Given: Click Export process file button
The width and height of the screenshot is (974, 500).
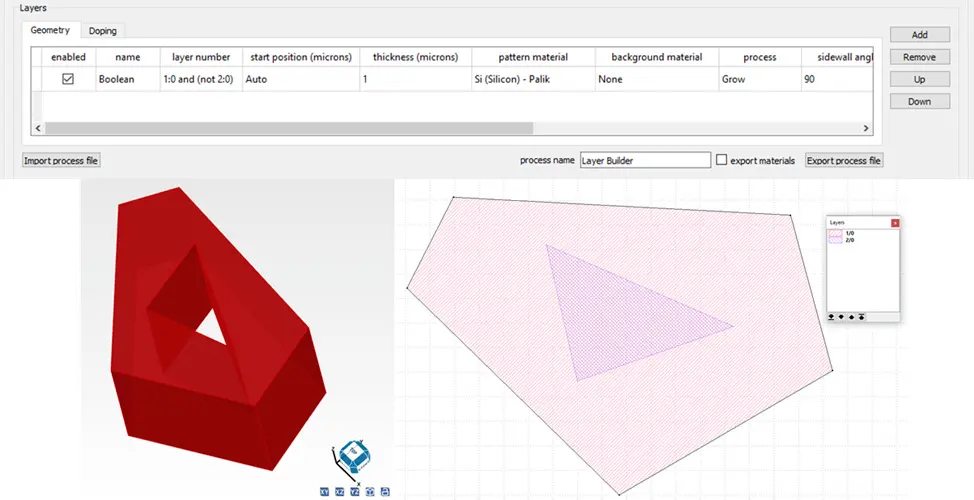Looking at the screenshot, I should [844, 160].
